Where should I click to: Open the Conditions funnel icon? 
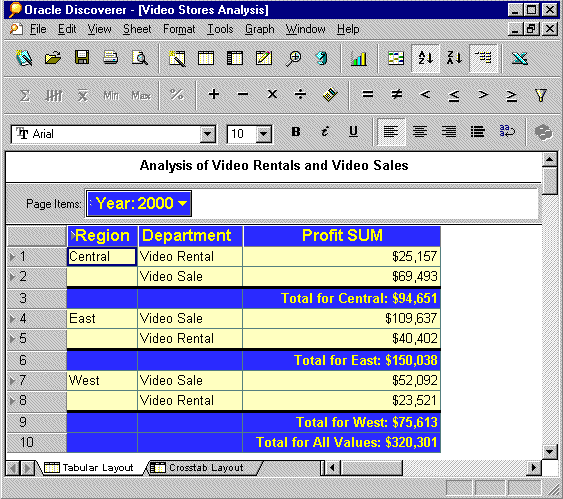[x=541, y=95]
